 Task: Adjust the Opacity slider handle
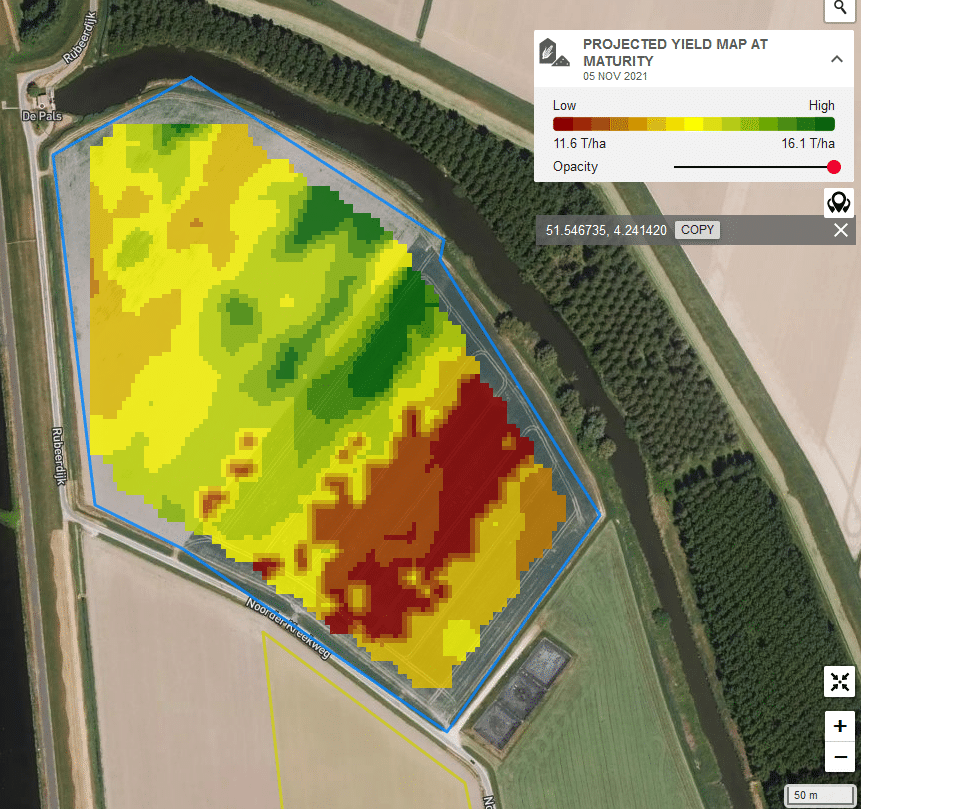(833, 167)
